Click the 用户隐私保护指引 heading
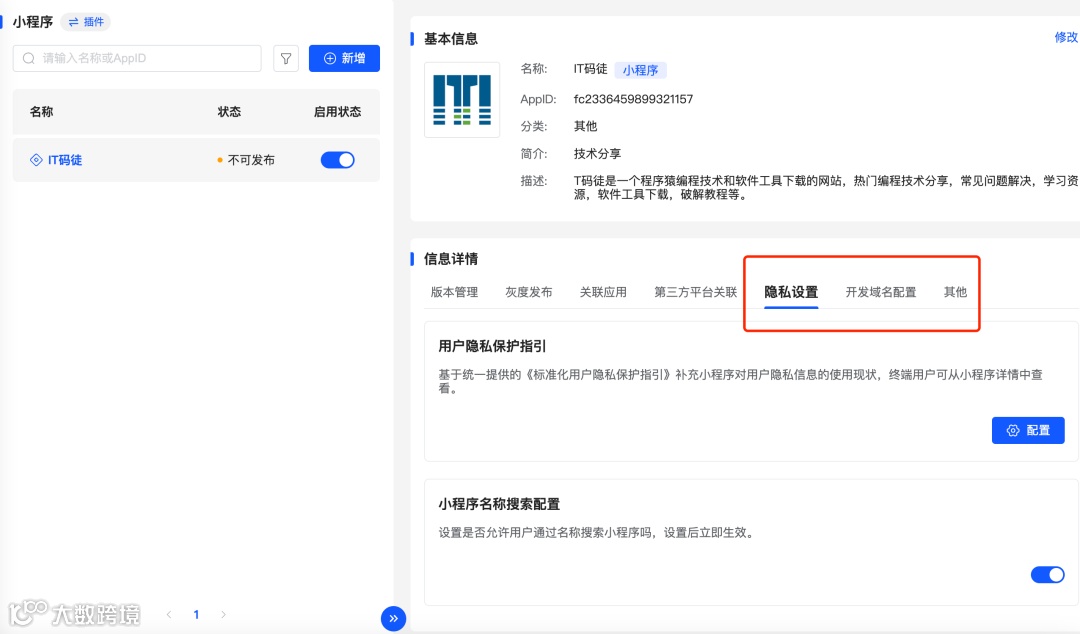This screenshot has height=634, width=1080. [x=492, y=346]
